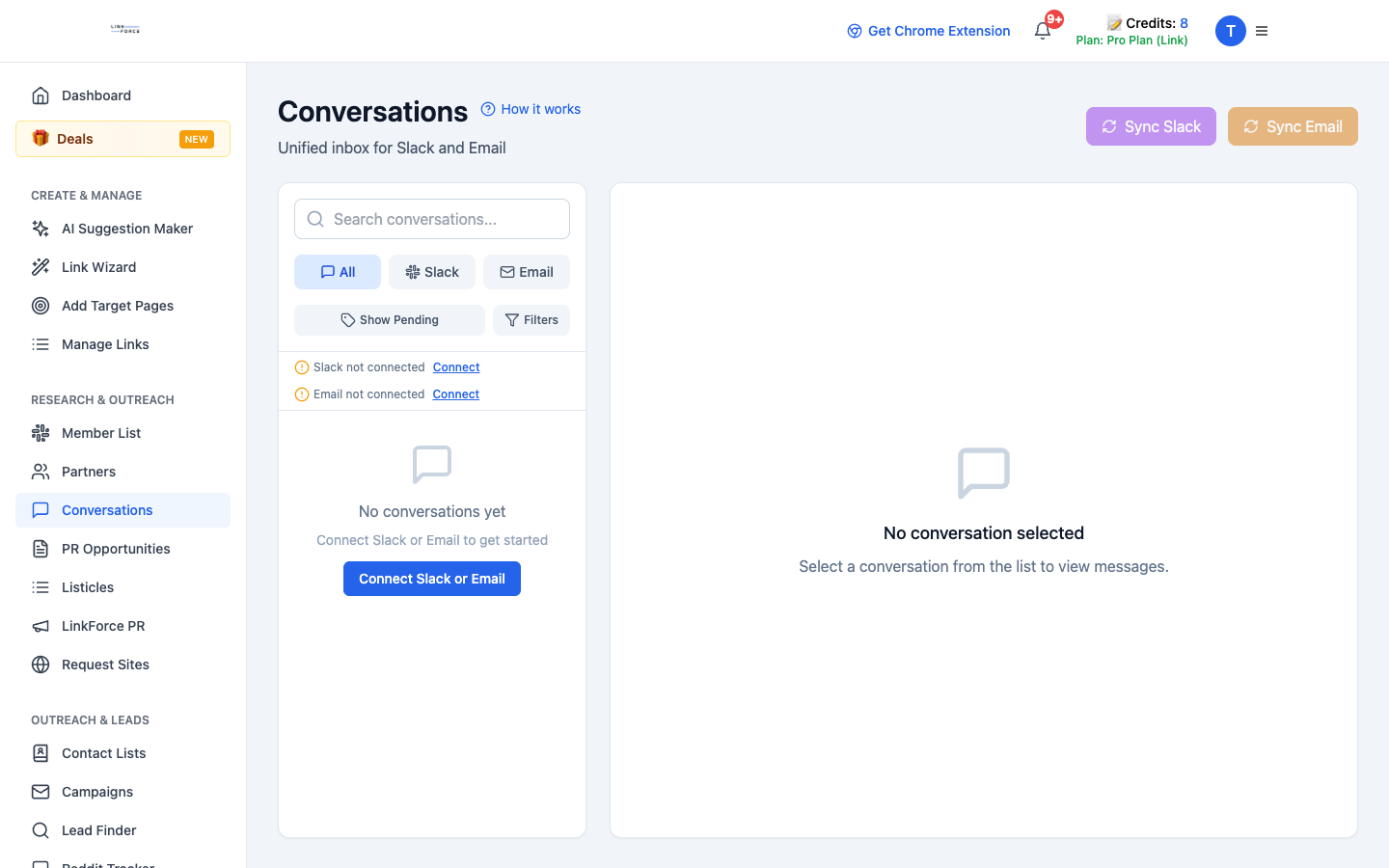This screenshot has width=1389, height=868.
Task: Click the Sync Slack button
Action: tap(1151, 126)
